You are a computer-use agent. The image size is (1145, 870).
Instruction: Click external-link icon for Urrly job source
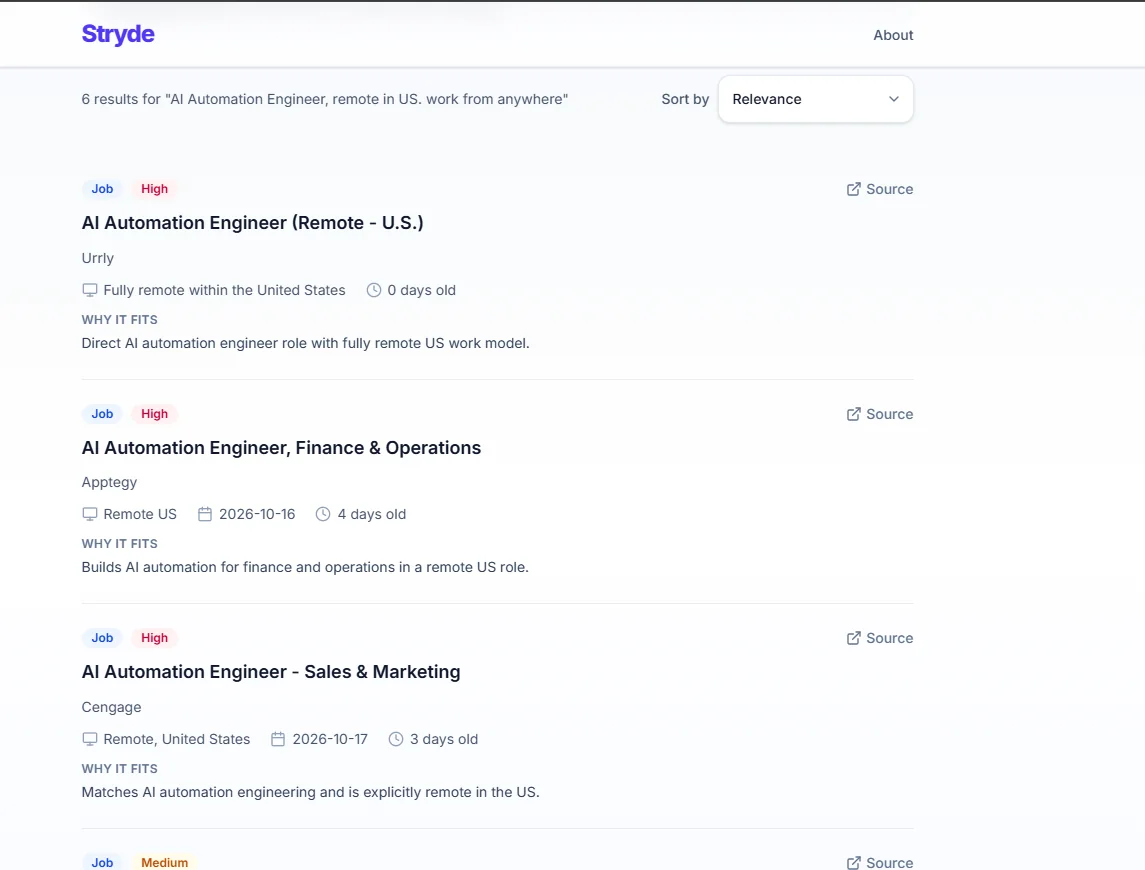pos(854,189)
